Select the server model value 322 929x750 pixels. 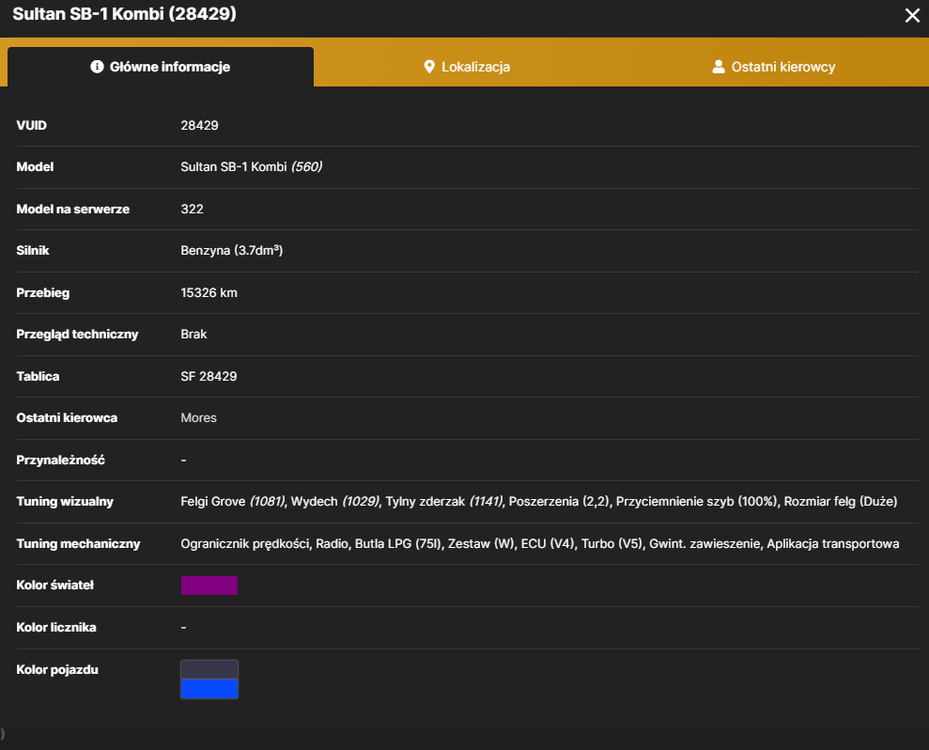tap(192, 209)
